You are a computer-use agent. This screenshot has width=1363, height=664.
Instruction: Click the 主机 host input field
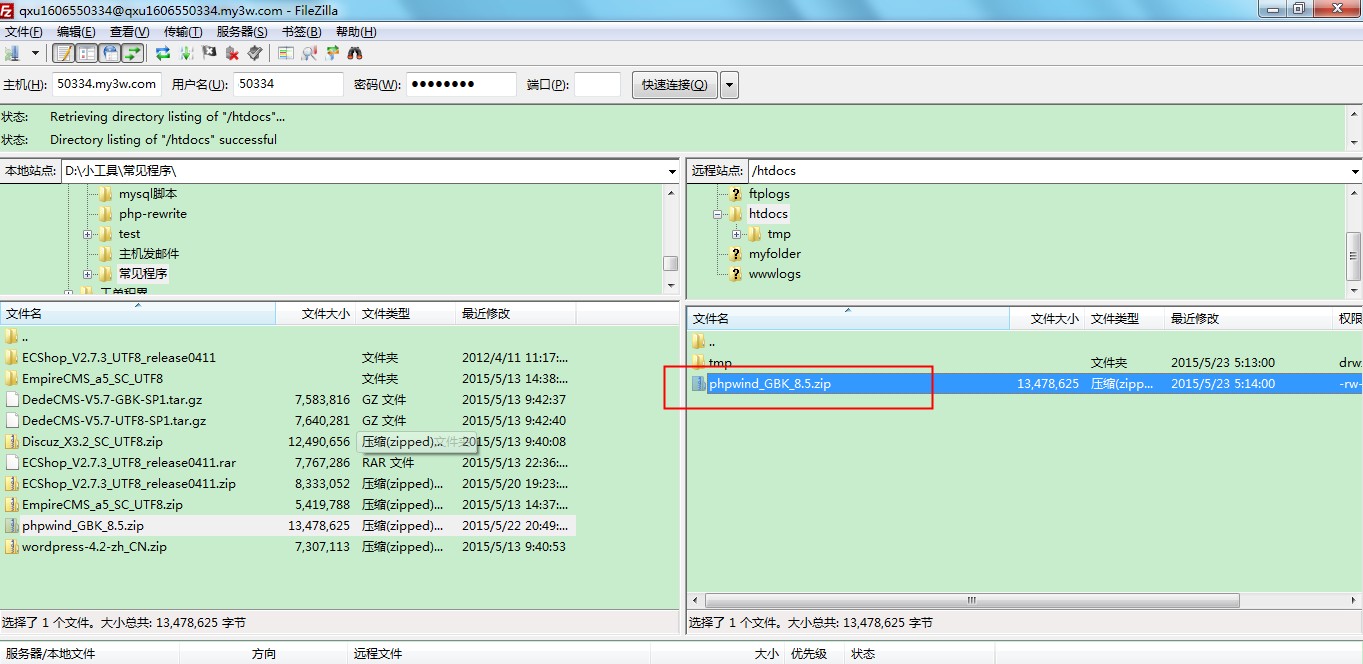point(107,84)
